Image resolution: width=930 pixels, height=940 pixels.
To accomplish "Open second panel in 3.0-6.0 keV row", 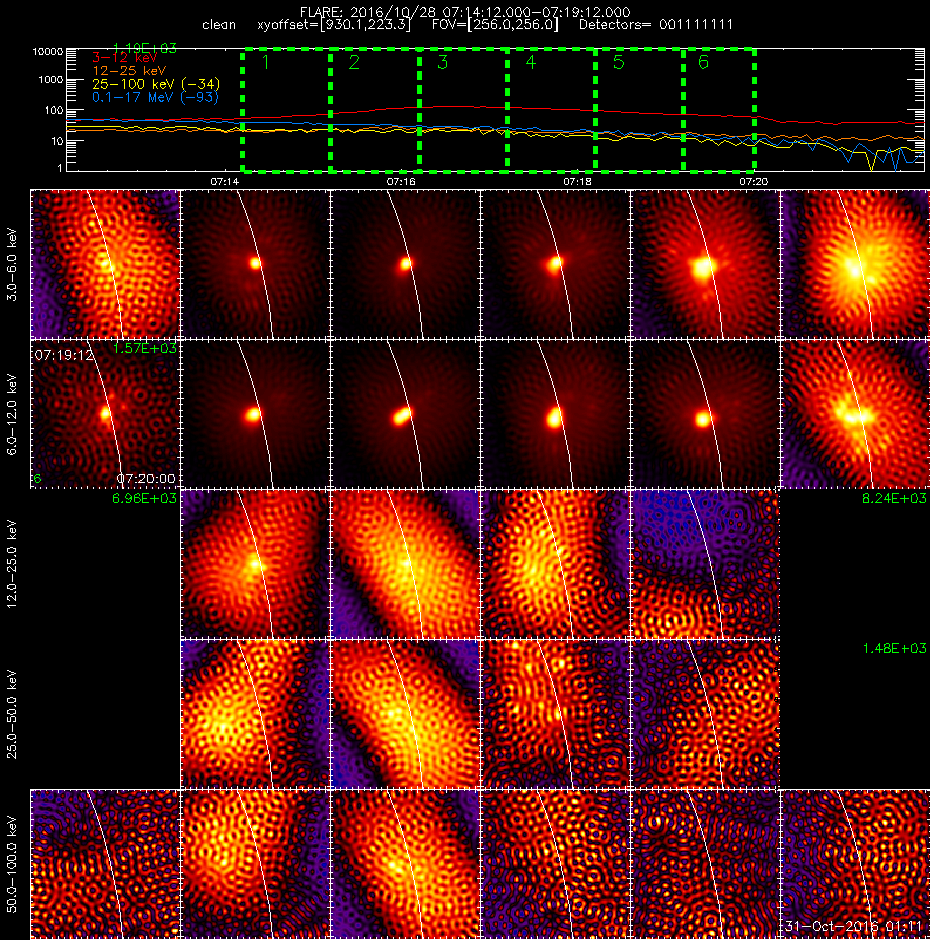I will [x=255, y=264].
